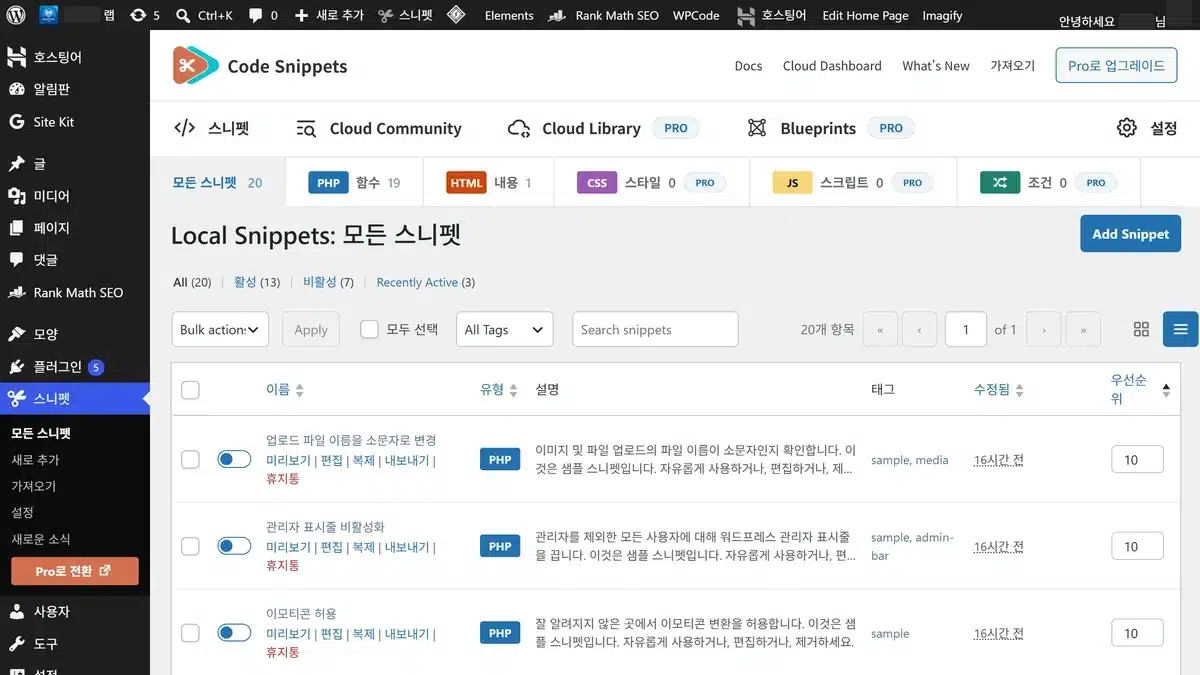Check the 업로드 파일 이름을 소문자로 변경 row checkbox
The height and width of the screenshot is (675, 1200).
pyautogui.click(x=190, y=459)
